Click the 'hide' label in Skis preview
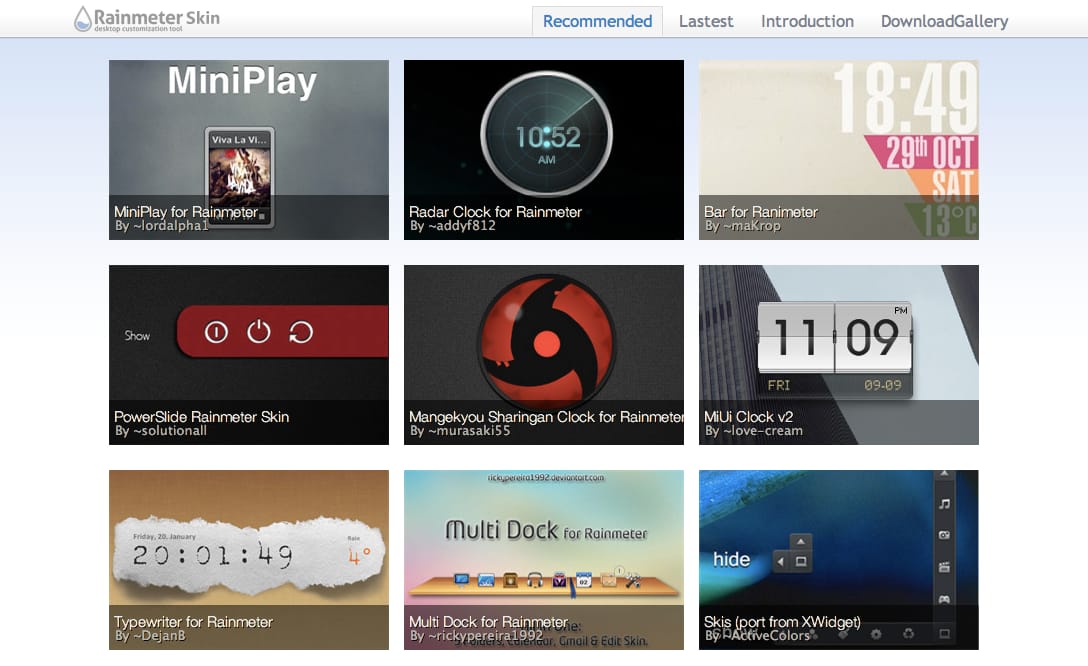This screenshot has width=1088, height=666. click(x=731, y=559)
